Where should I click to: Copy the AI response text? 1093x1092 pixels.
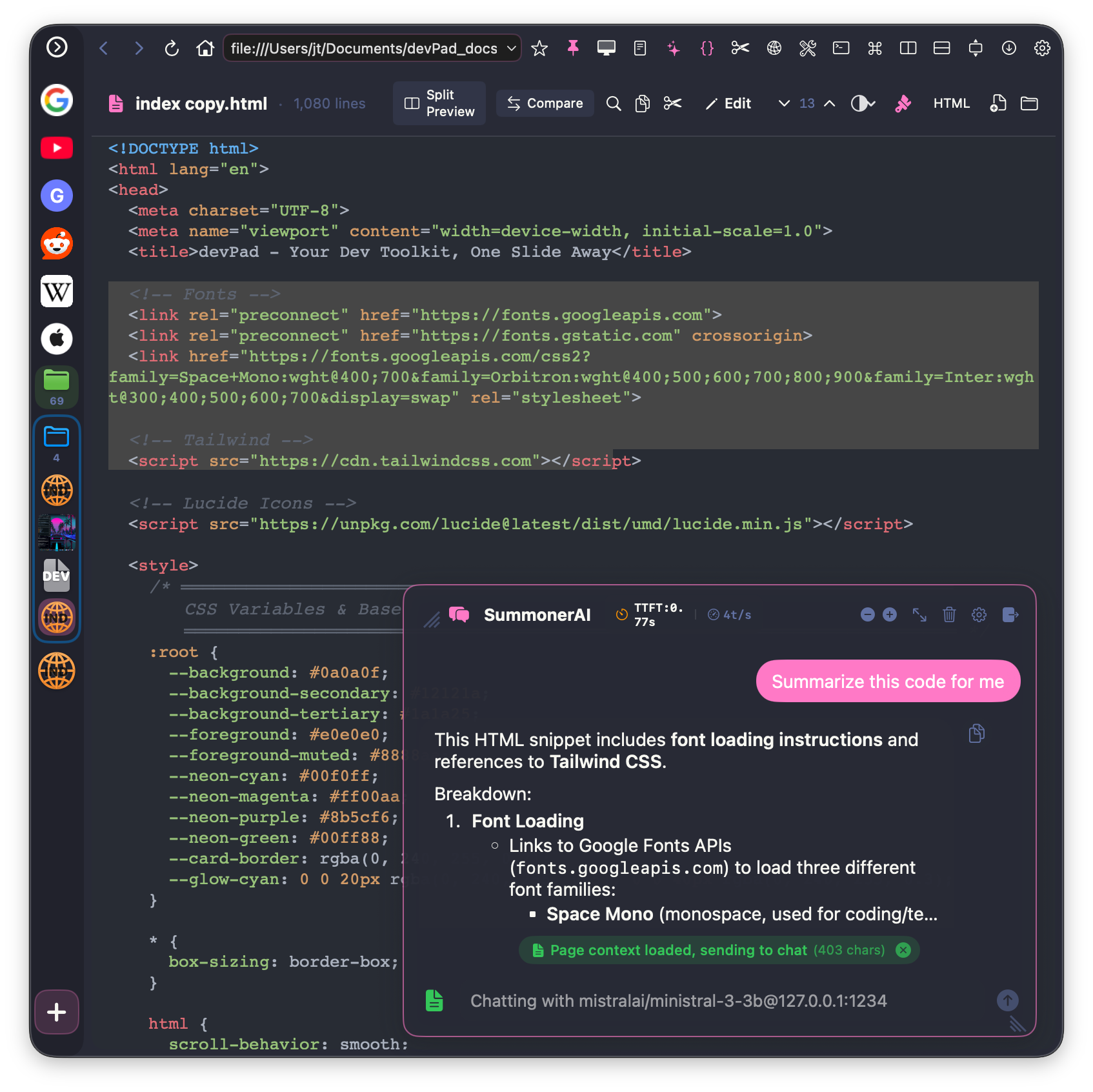pos(976,734)
